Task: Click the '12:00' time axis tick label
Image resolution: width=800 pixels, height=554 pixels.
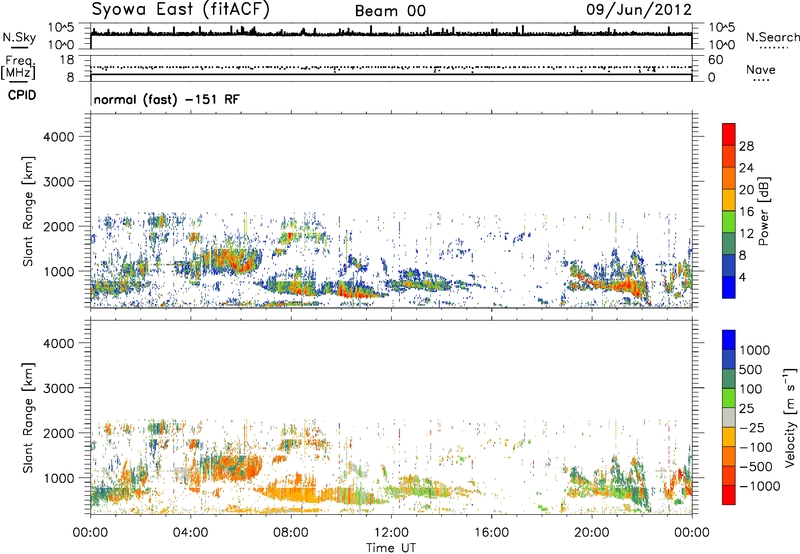Action: tap(391, 533)
